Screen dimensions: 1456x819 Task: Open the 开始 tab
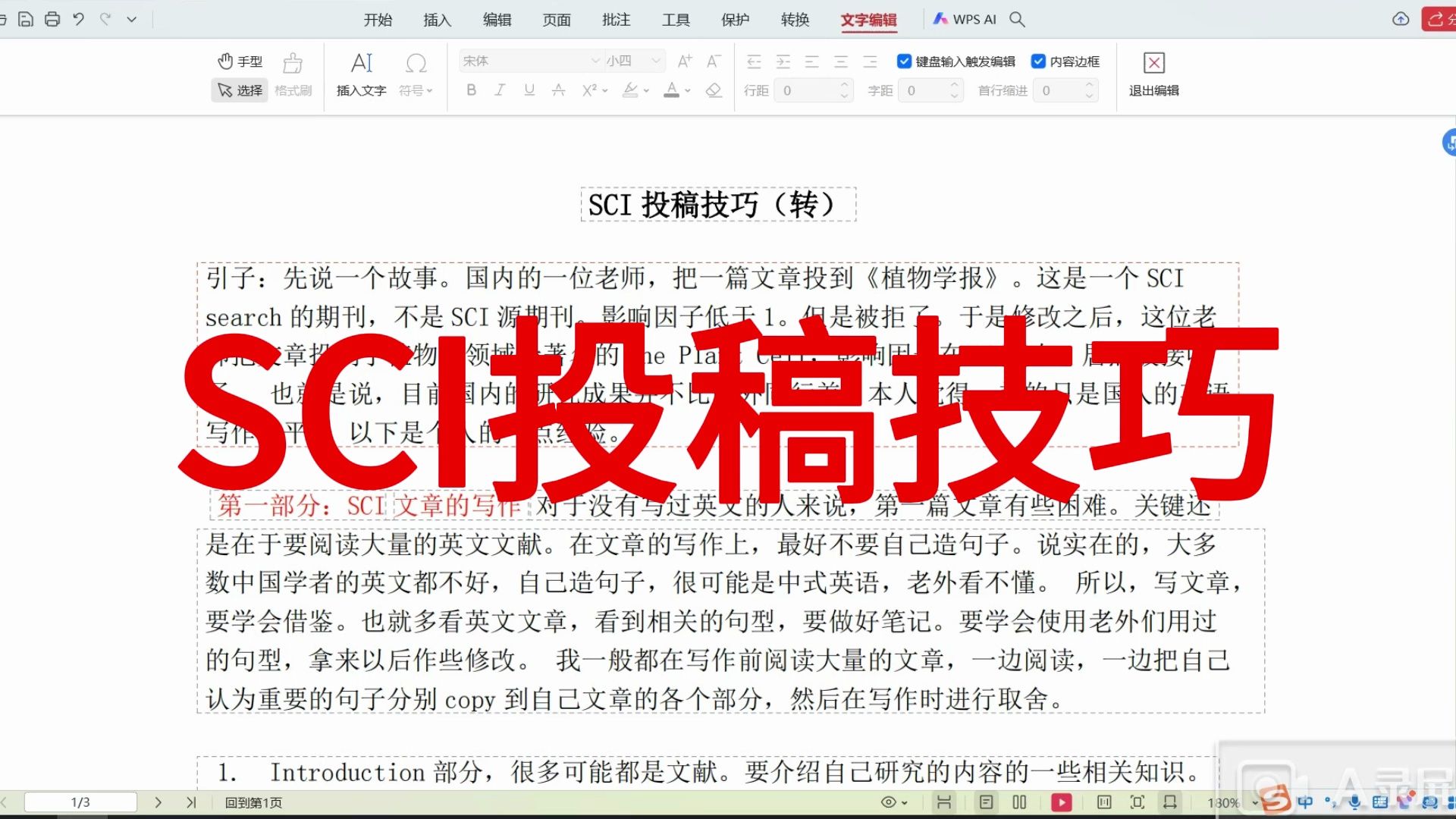[378, 20]
